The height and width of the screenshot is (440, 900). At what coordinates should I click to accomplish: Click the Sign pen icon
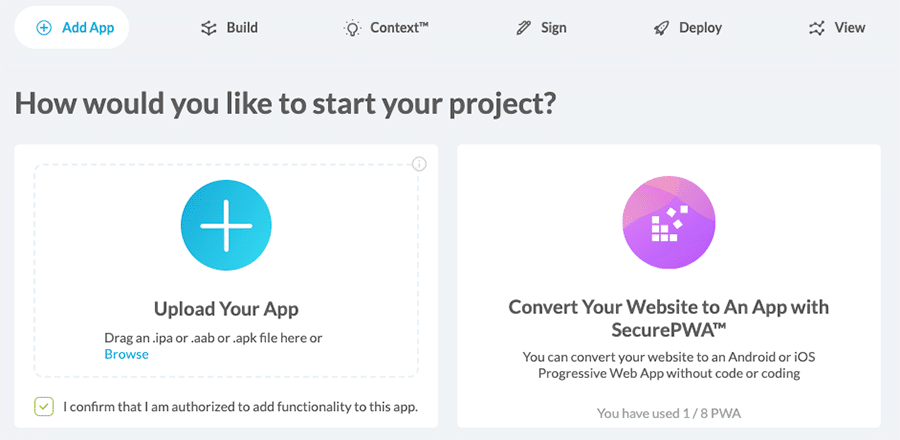[x=524, y=28]
